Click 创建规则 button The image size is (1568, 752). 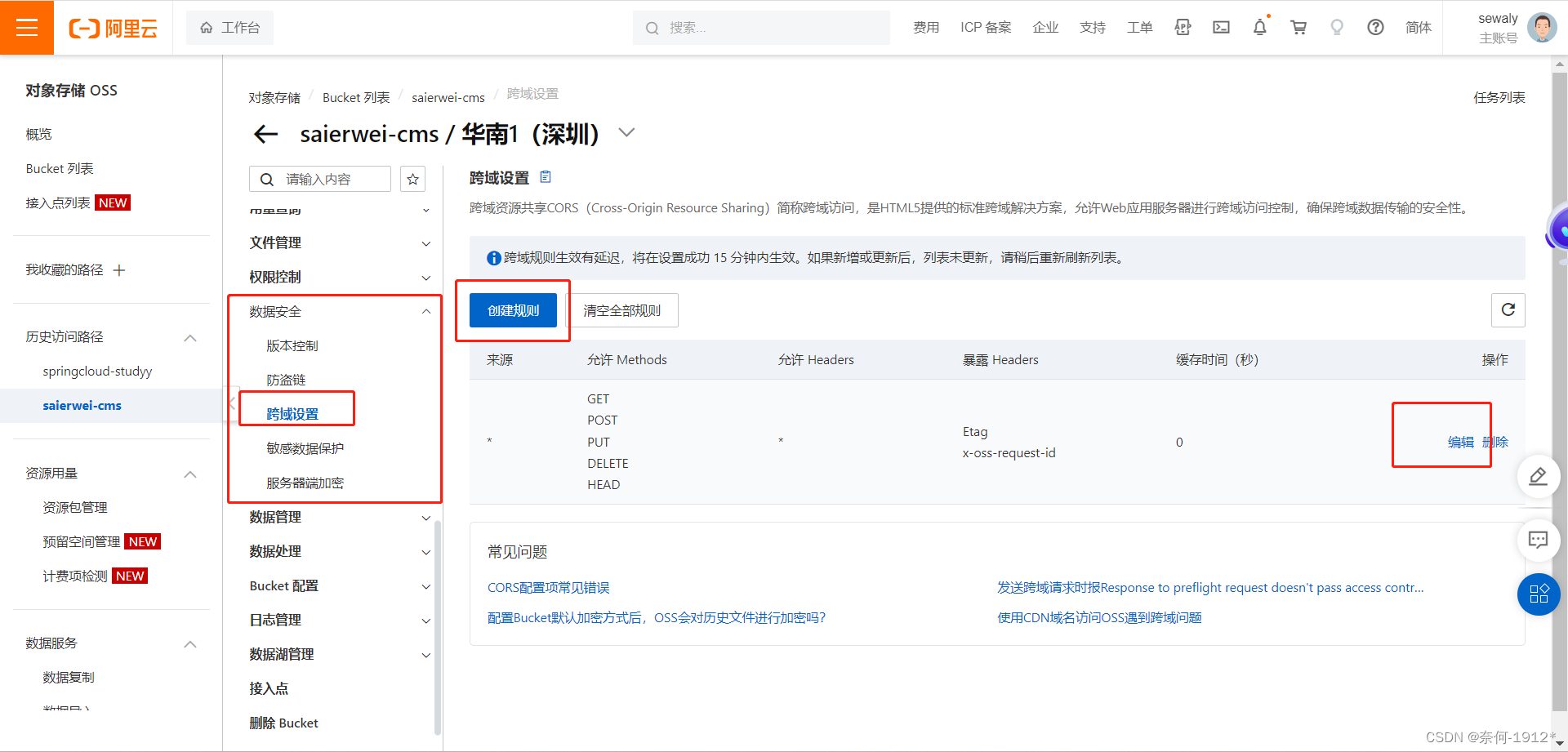click(x=513, y=310)
